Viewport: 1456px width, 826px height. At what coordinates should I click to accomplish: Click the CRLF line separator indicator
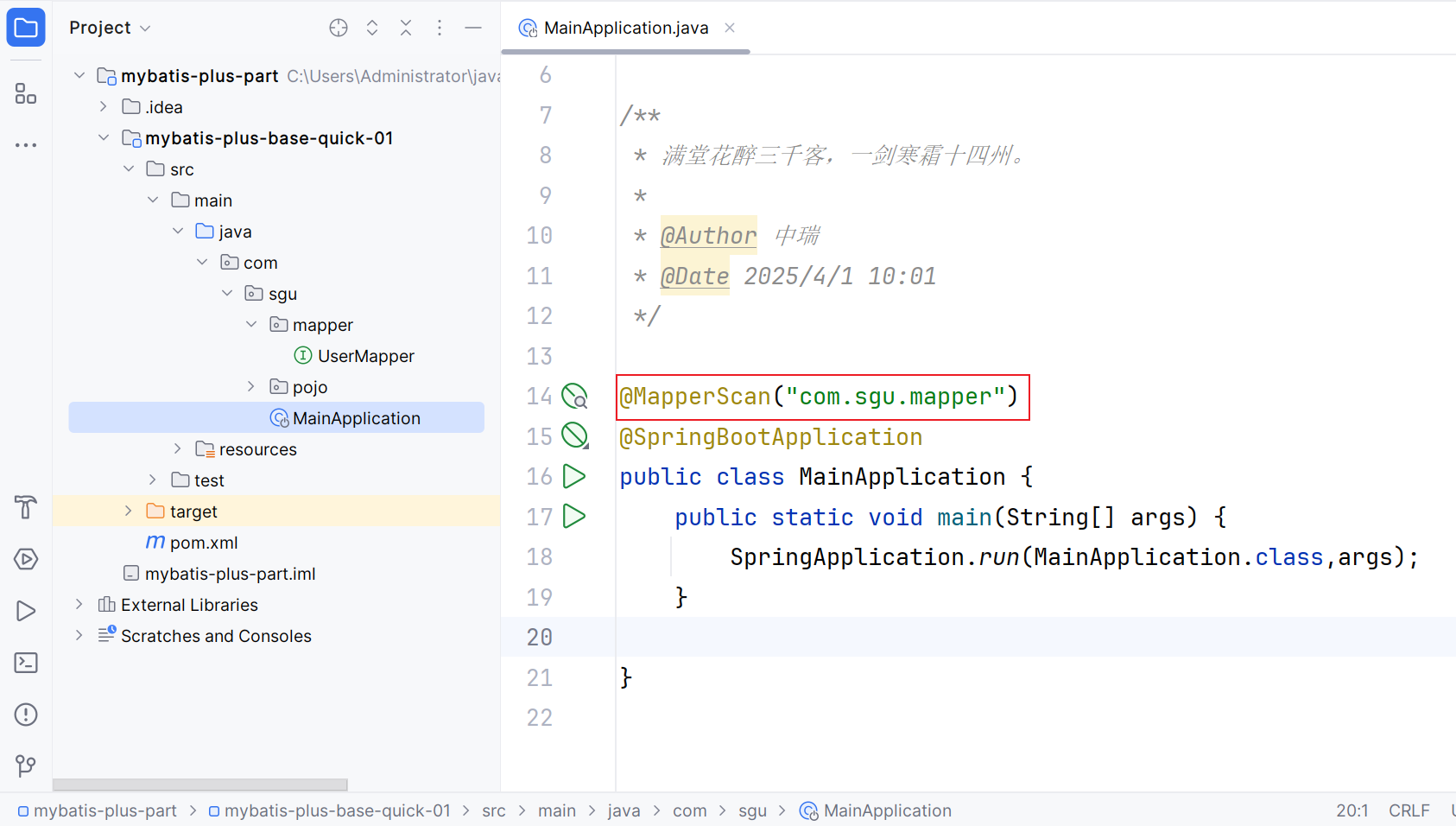[1409, 810]
